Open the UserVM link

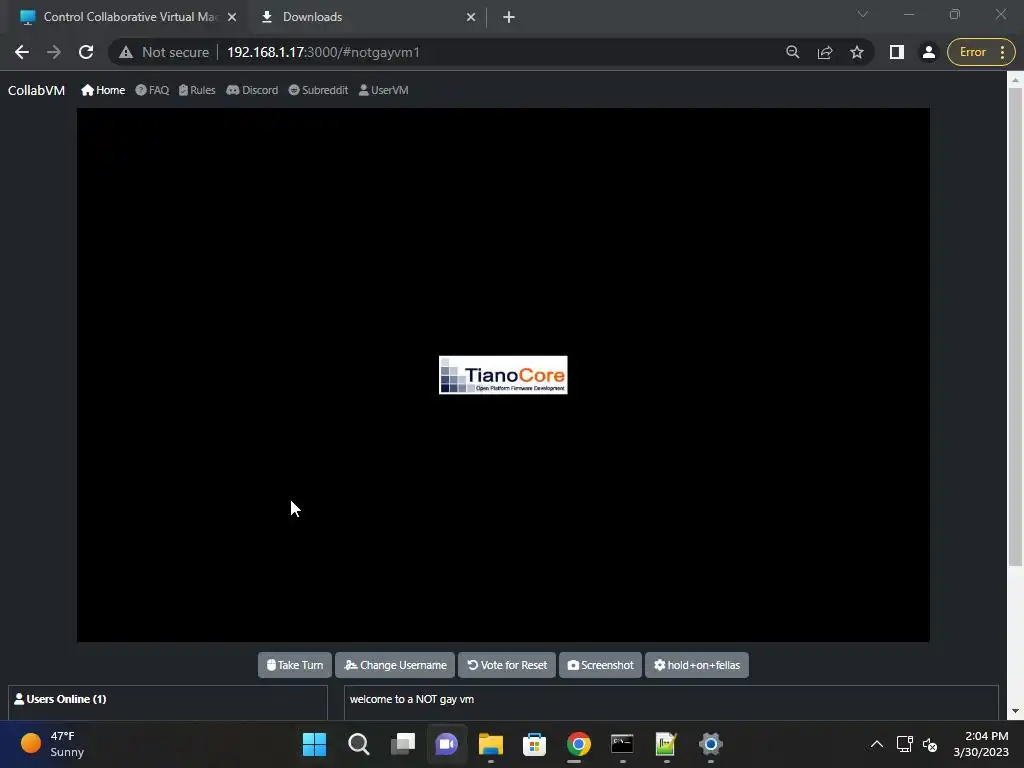click(x=383, y=90)
